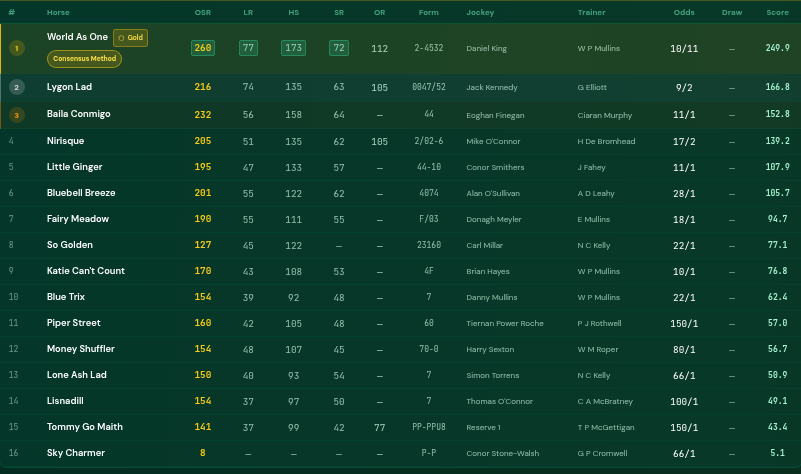Viewport: 801px width, 474px height.
Task: Click the highlighted SR value 72
Action: click(339, 48)
